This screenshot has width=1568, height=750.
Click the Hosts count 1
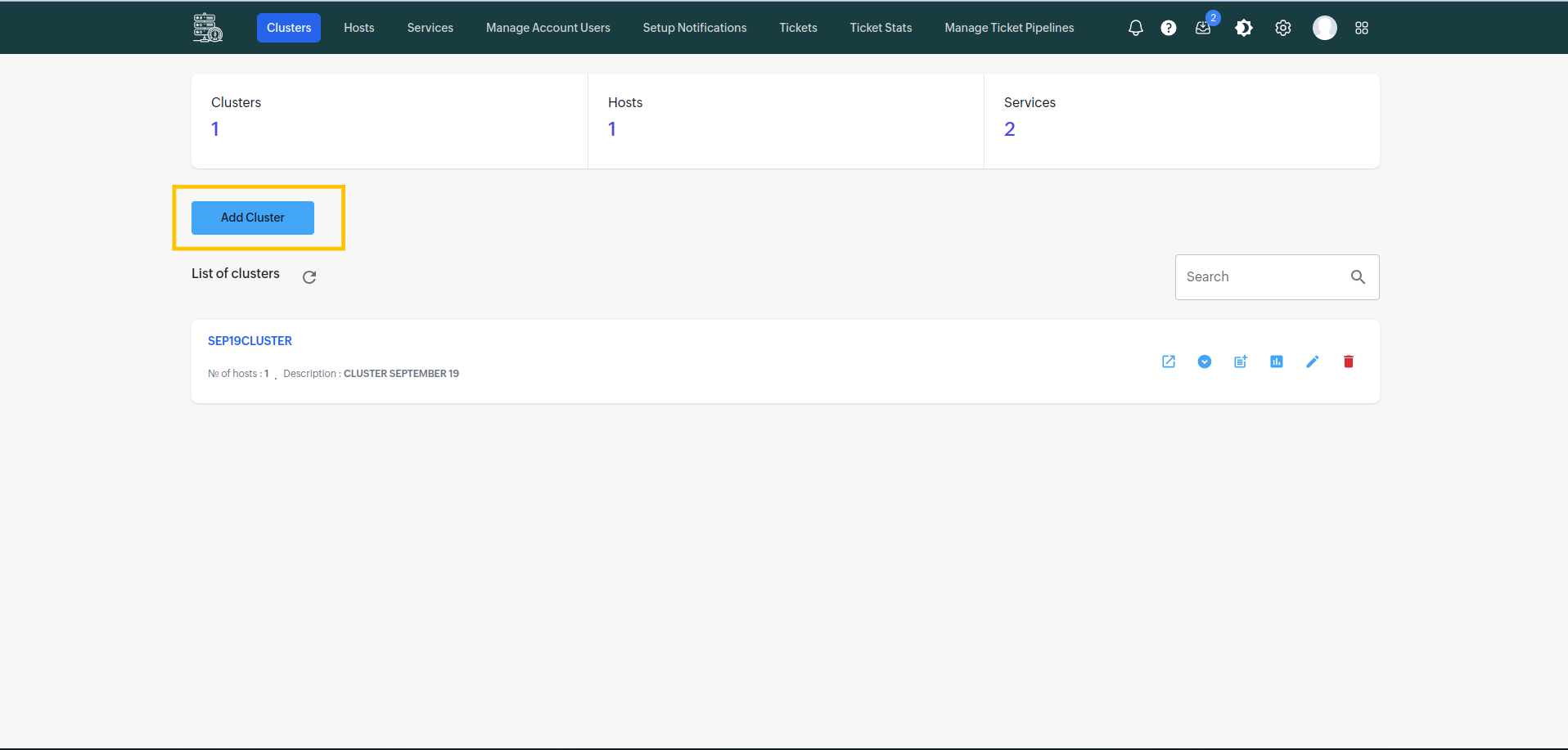pyautogui.click(x=612, y=129)
